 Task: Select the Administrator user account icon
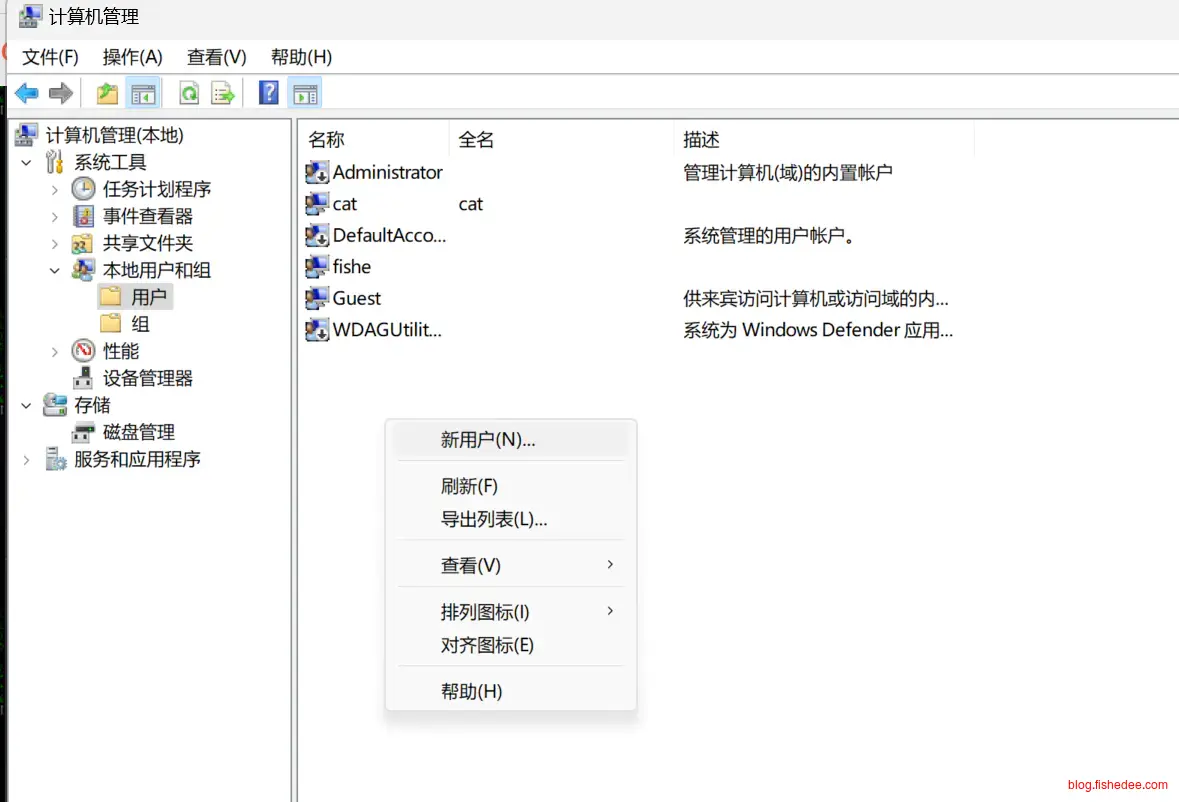point(317,172)
